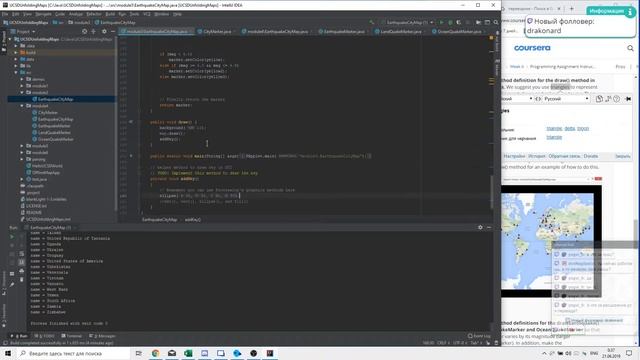
Task: Open Mail app from the taskbar
Action: [x=172, y=353]
